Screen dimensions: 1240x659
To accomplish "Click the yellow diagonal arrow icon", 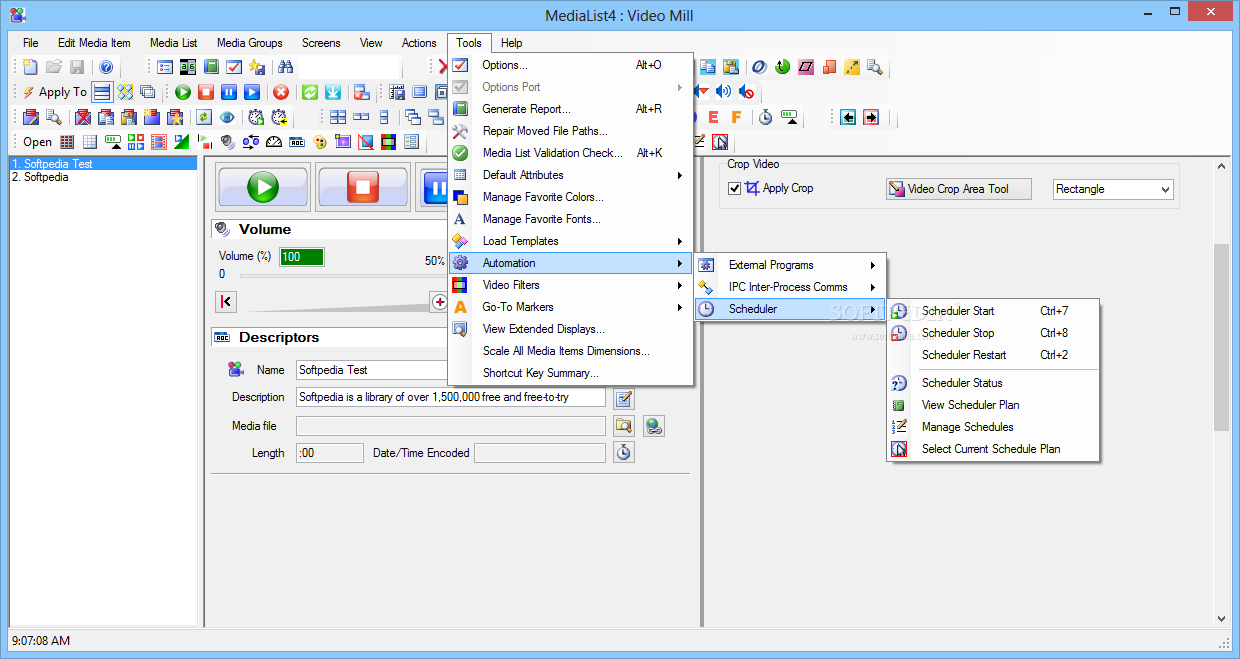I will 852,67.
